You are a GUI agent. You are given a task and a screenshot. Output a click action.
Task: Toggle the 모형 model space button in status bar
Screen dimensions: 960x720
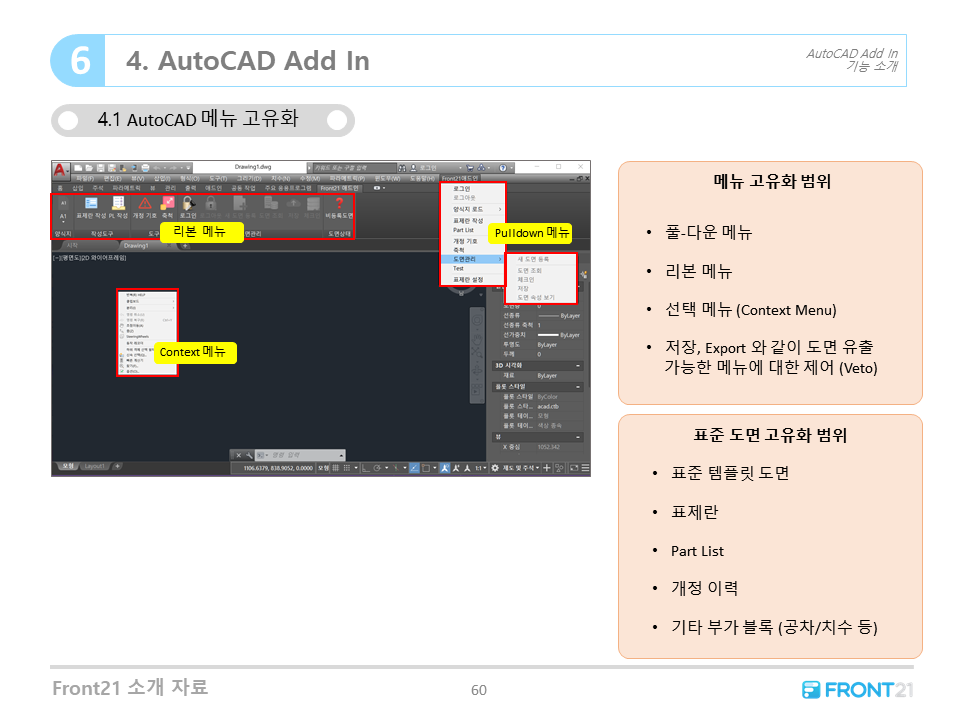coord(323,468)
